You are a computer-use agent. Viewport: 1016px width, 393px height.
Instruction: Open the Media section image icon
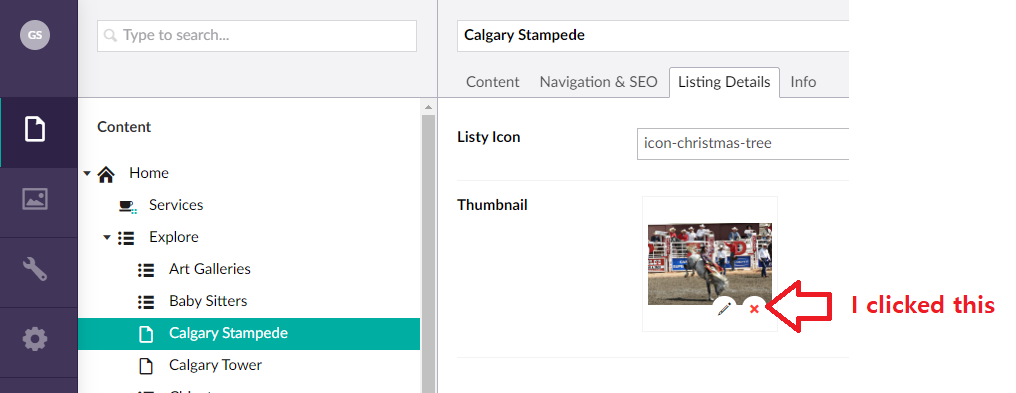(x=35, y=199)
